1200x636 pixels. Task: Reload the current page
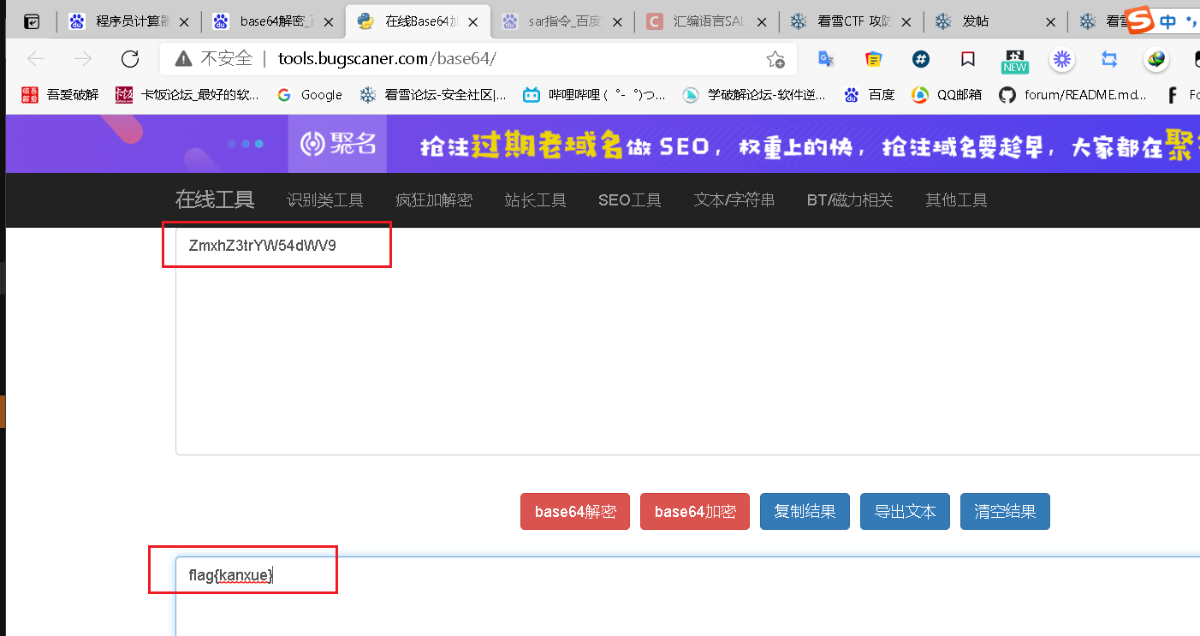tap(130, 59)
